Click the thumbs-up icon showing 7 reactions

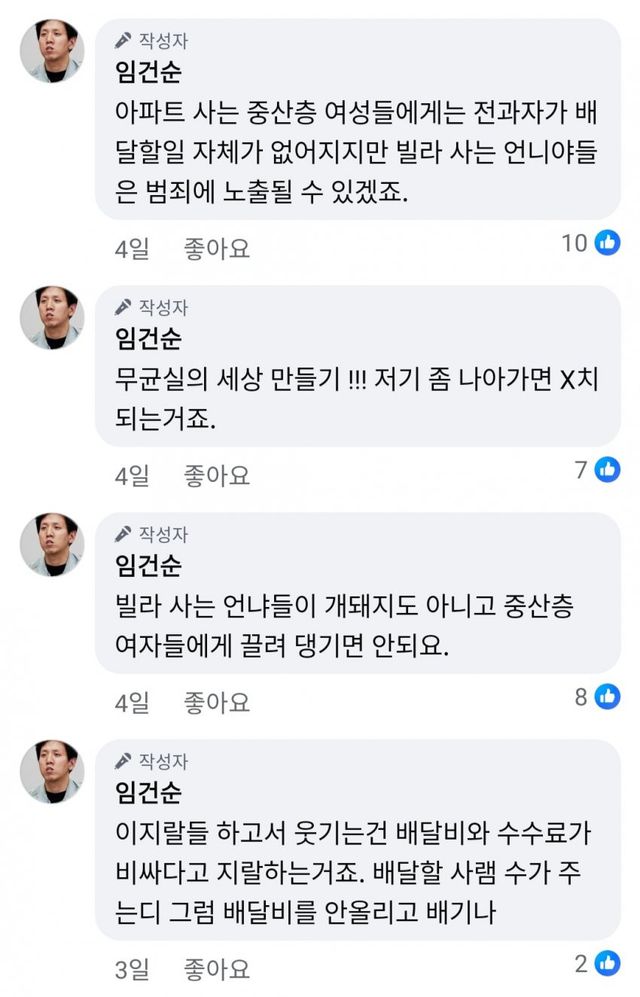click(x=608, y=468)
